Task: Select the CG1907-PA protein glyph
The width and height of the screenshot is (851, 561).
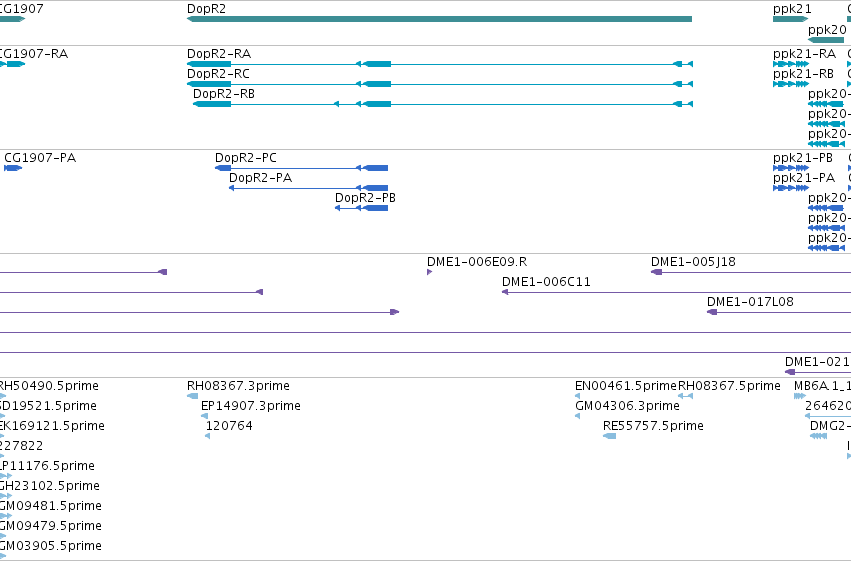Action: [x=13, y=168]
